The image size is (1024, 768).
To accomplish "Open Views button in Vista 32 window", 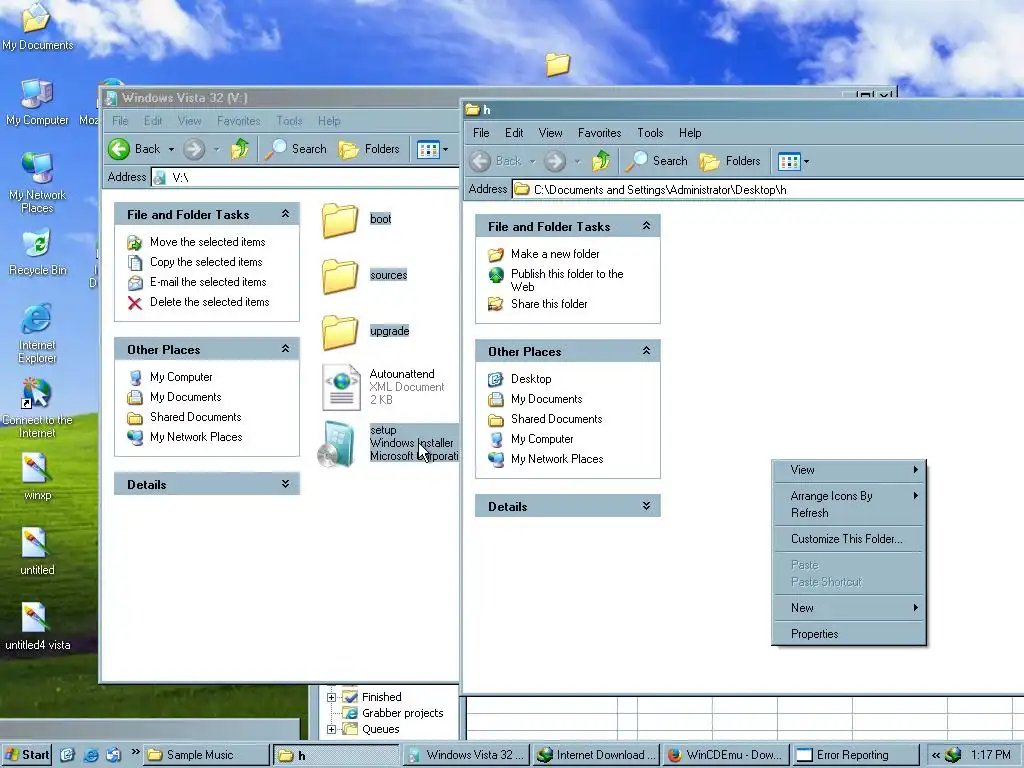I will coord(428,149).
